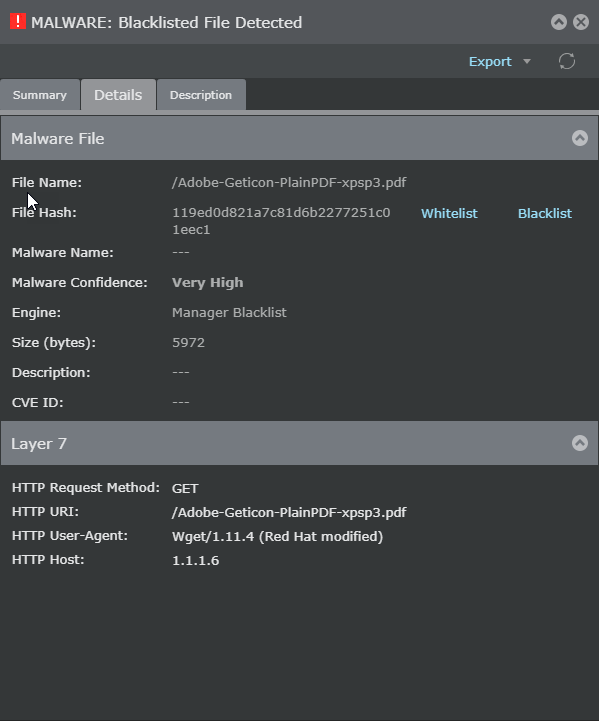599x721 pixels.
Task: Click the File Hash: label
Action: tap(44, 212)
